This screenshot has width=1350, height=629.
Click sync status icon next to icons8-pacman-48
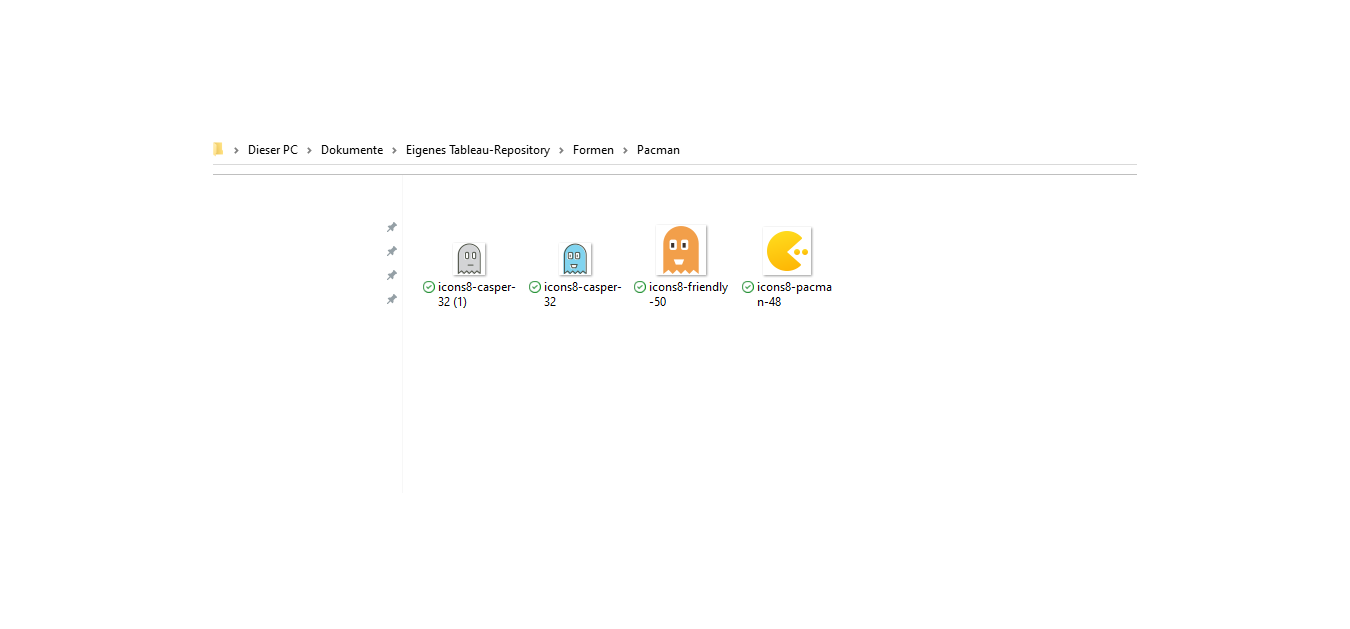pyautogui.click(x=748, y=287)
